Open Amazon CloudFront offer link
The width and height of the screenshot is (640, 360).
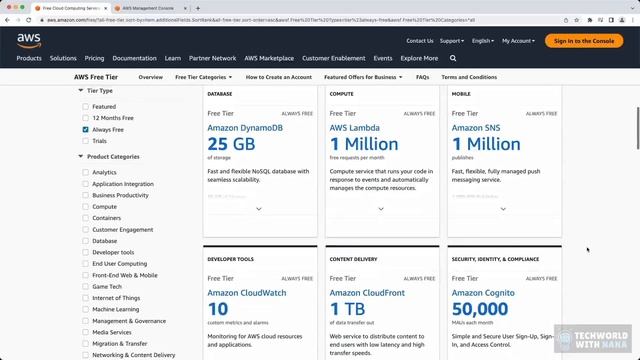pos(367,293)
